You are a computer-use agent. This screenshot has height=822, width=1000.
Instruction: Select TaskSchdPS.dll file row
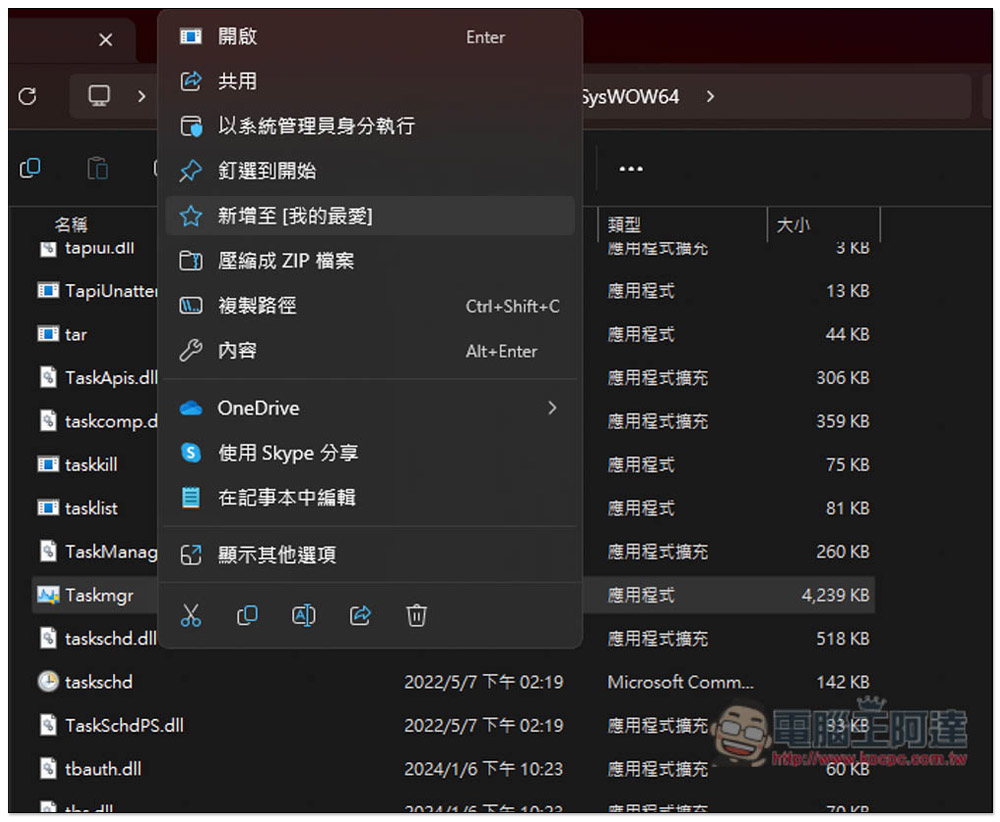click(x=453, y=726)
